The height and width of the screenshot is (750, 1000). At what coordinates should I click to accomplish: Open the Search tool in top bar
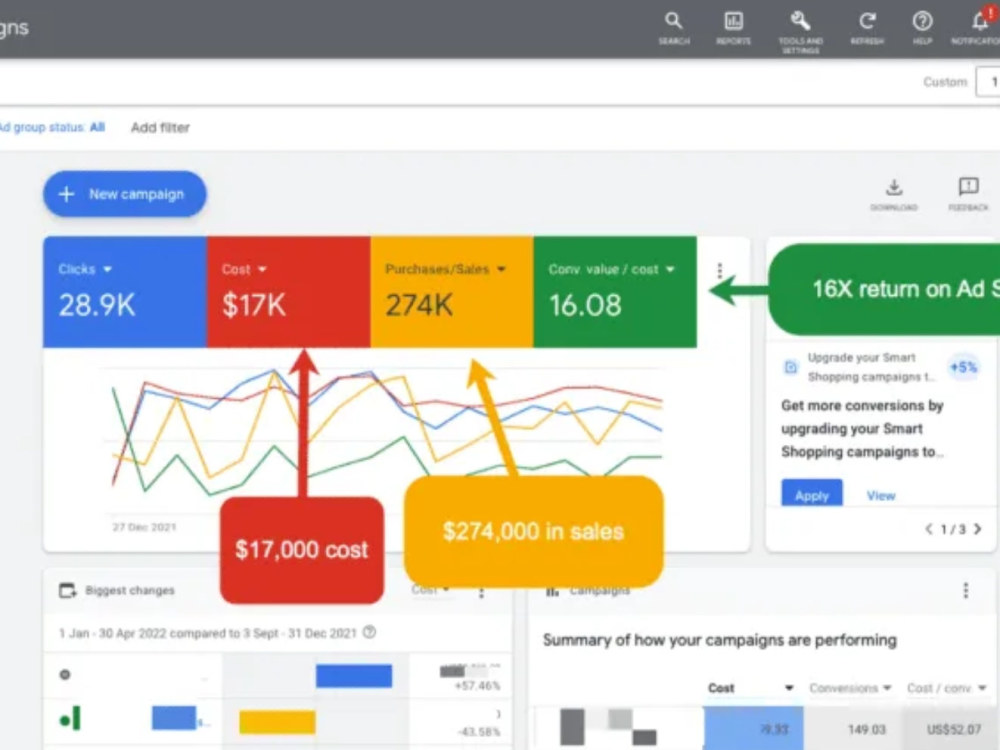673,27
